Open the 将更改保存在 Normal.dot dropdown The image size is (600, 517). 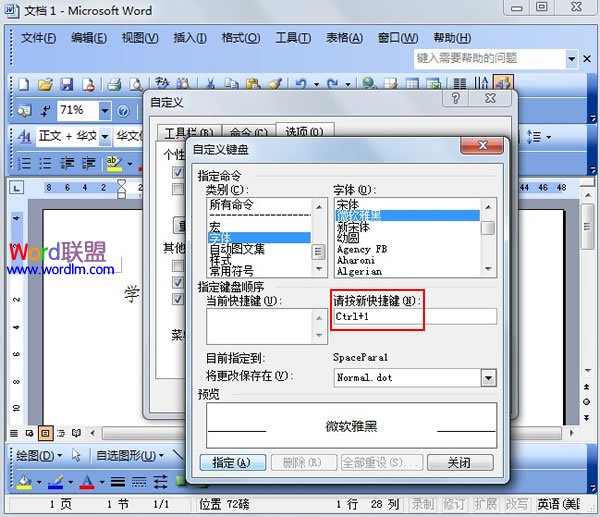488,378
